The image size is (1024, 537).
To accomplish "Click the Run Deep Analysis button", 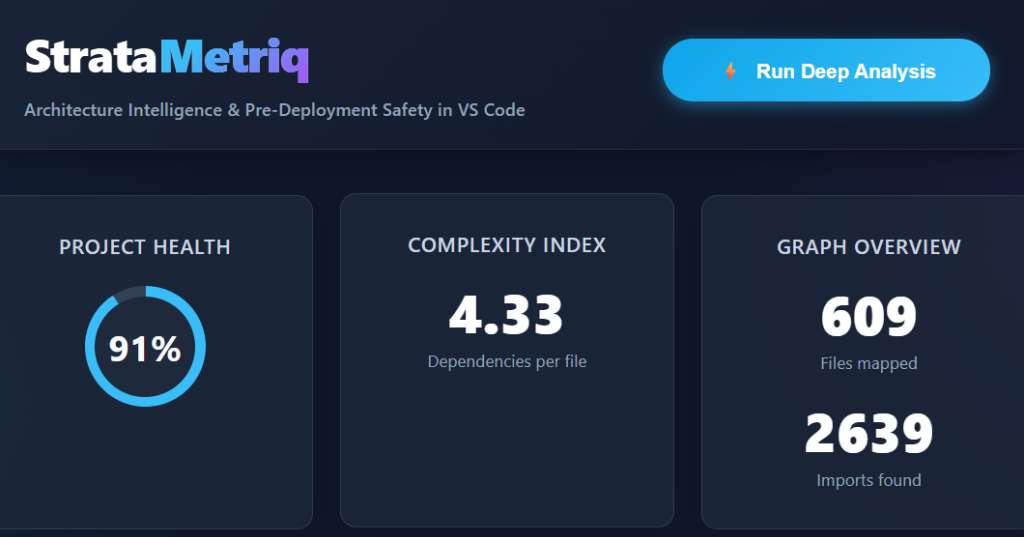I will (826, 71).
